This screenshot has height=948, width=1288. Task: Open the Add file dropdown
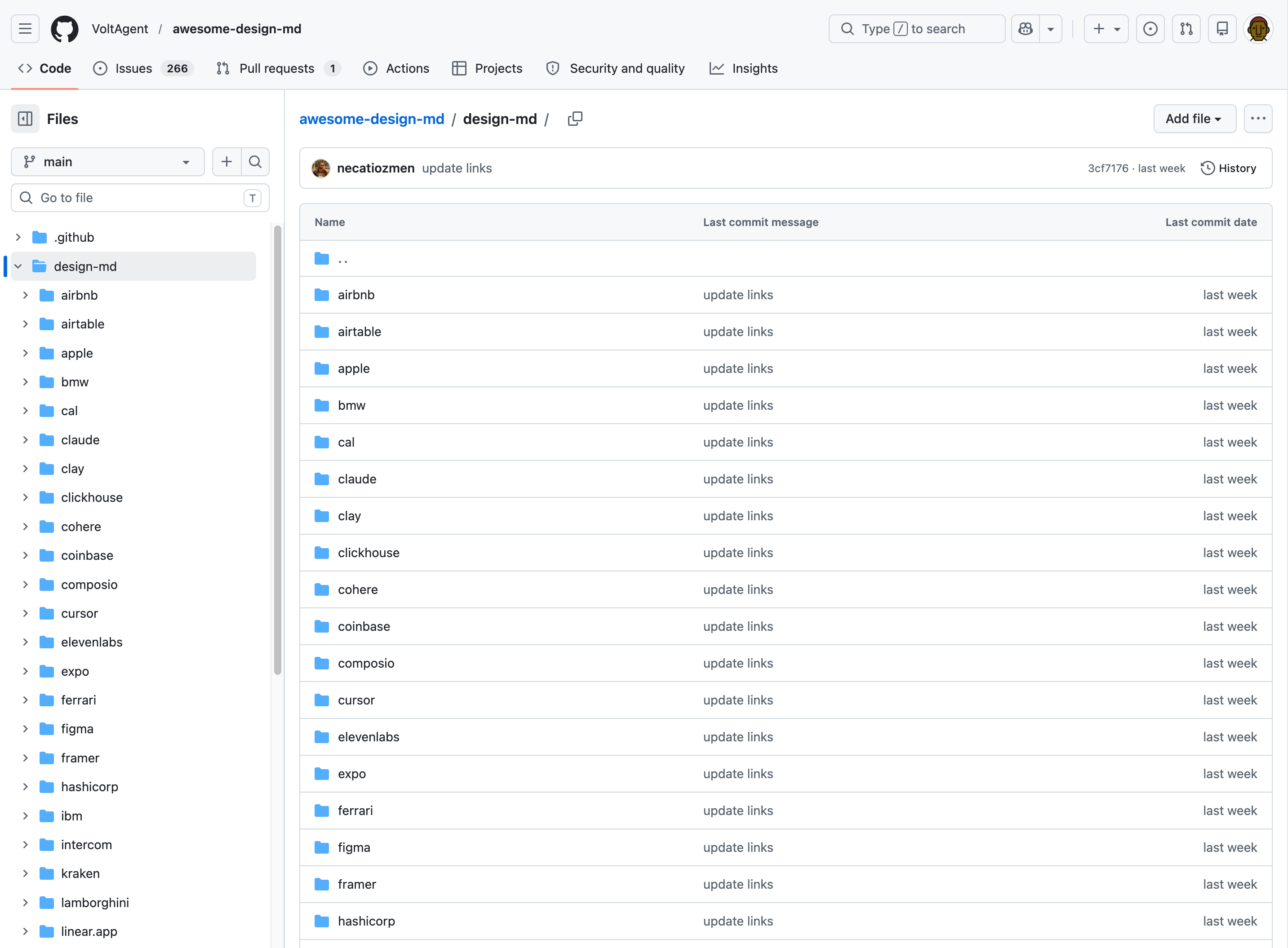pyautogui.click(x=1194, y=119)
